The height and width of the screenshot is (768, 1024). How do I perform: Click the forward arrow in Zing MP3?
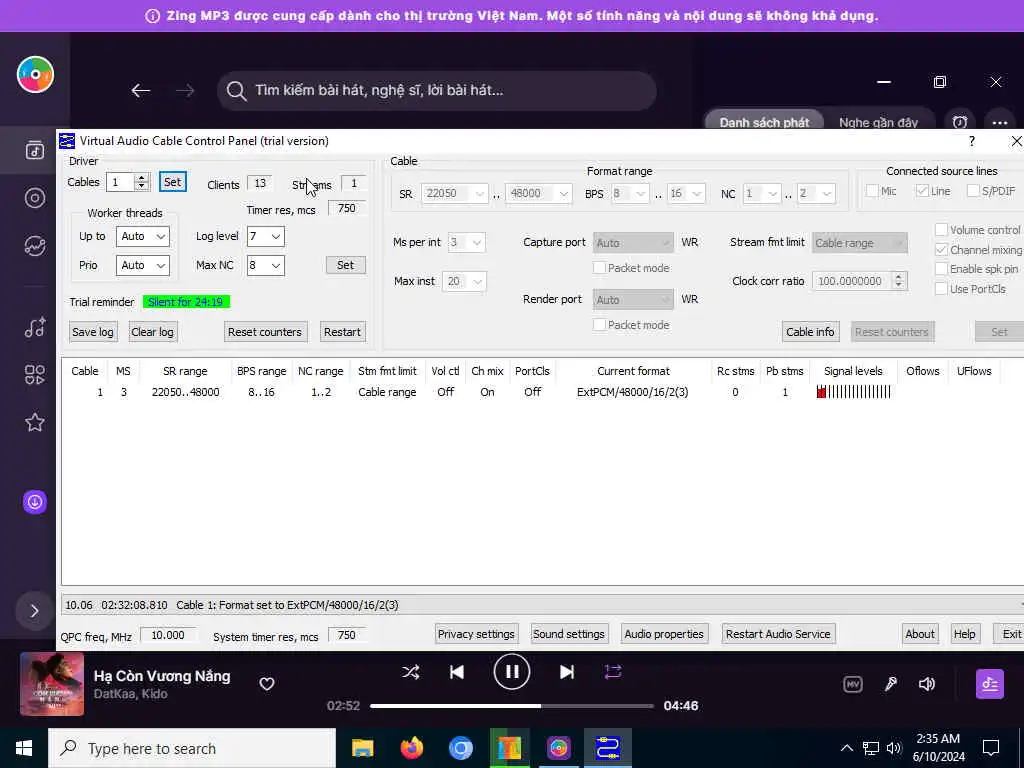(185, 90)
